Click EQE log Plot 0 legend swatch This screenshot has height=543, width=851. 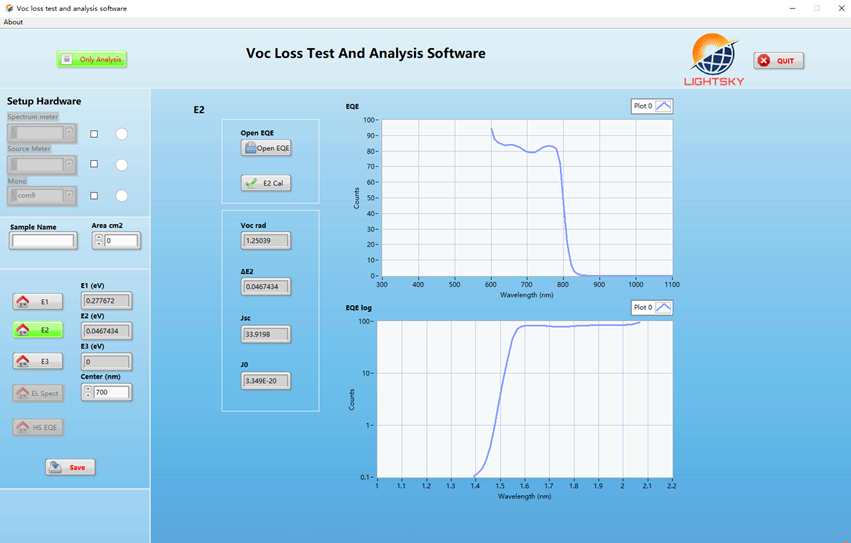(664, 308)
